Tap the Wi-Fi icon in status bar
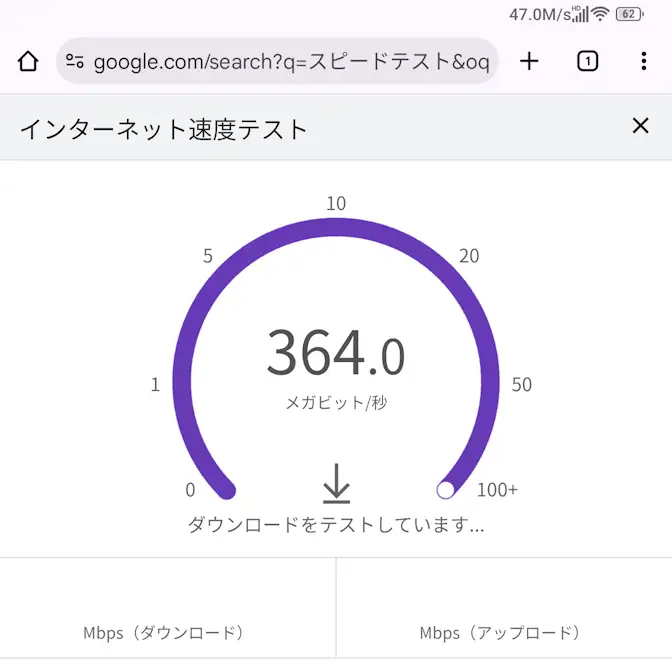672x672 pixels. click(x=600, y=14)
